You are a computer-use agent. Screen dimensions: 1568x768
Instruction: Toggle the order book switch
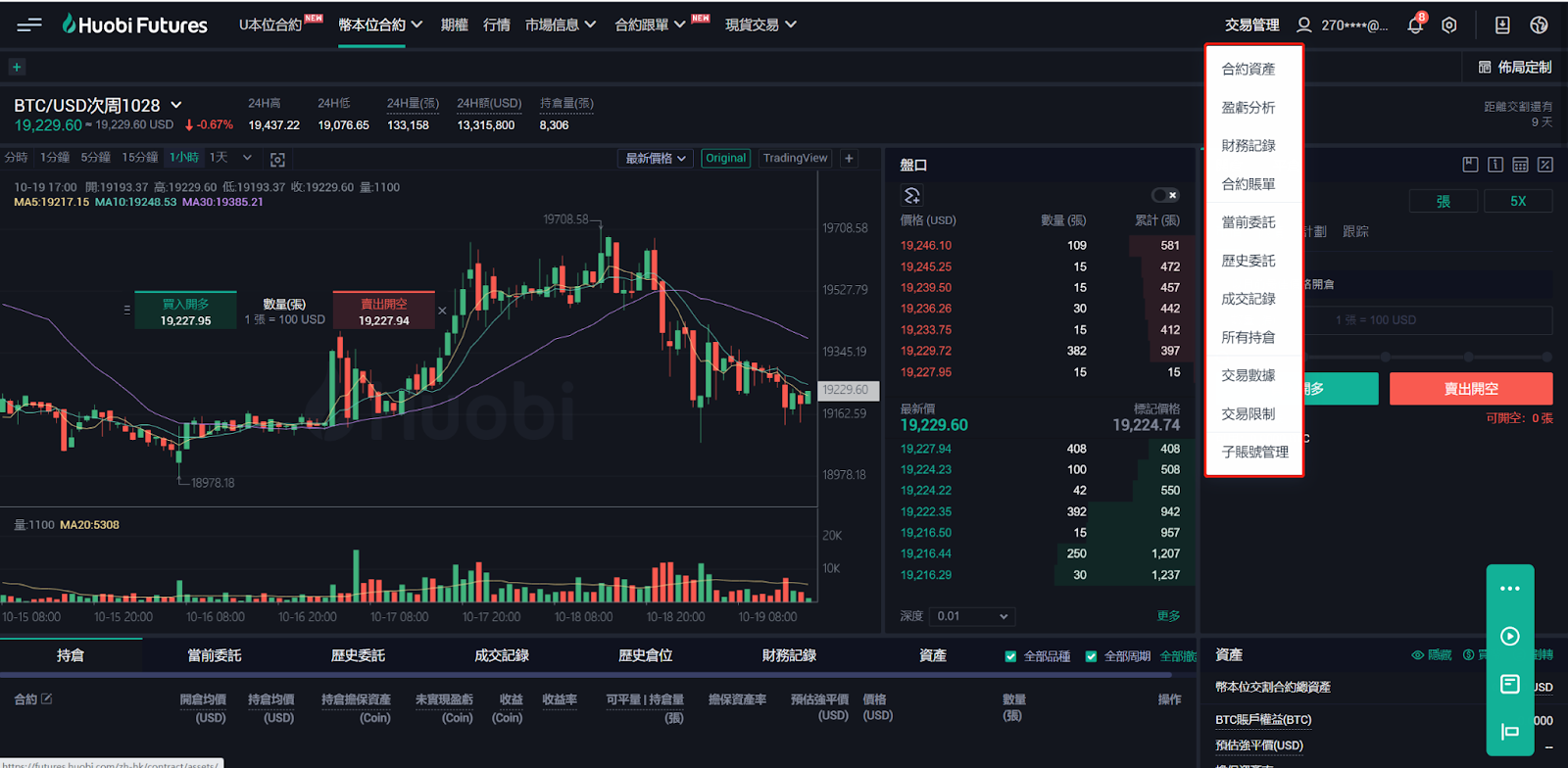[1164, 195]
